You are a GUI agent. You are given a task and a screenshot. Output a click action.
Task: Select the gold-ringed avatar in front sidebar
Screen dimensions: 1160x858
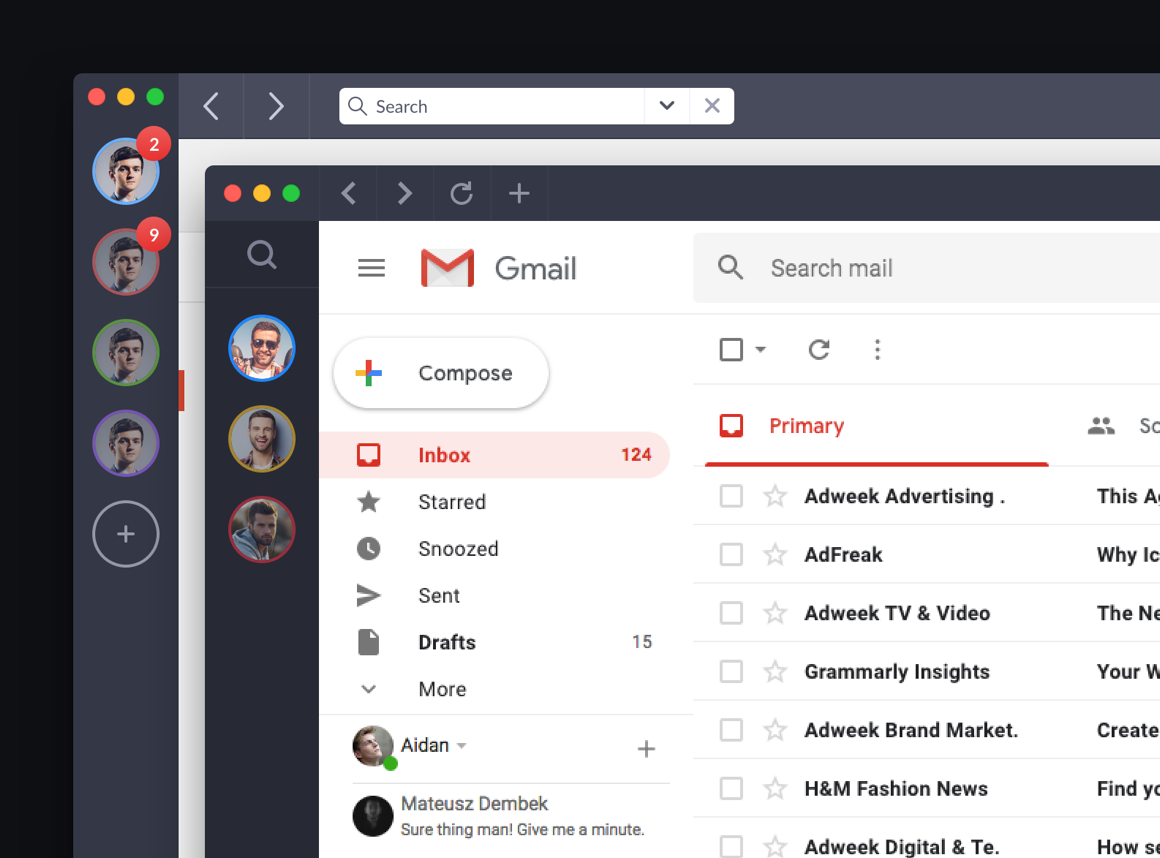click(262, 439)
